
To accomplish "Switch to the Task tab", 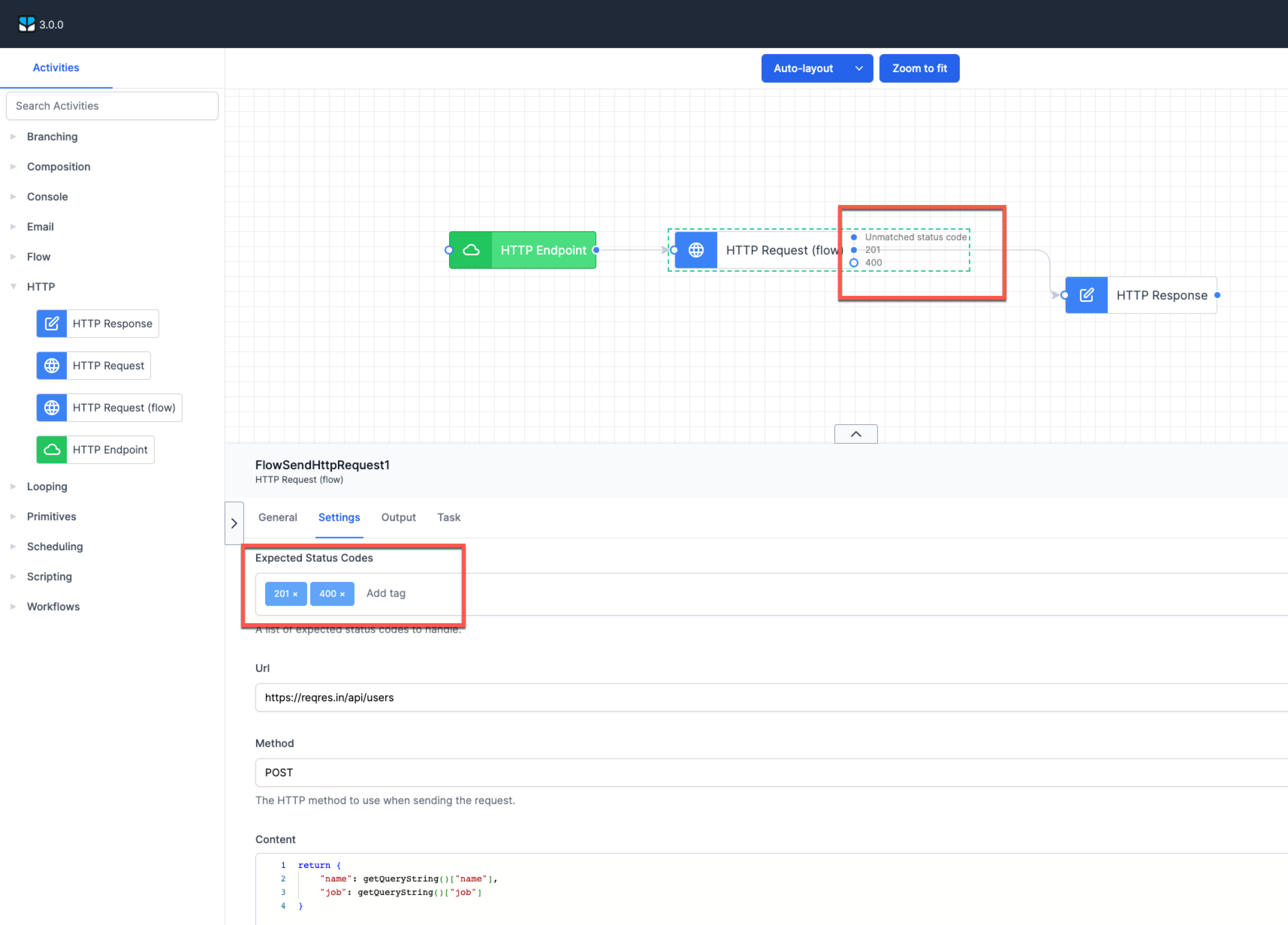I will (x=448, y=517).
